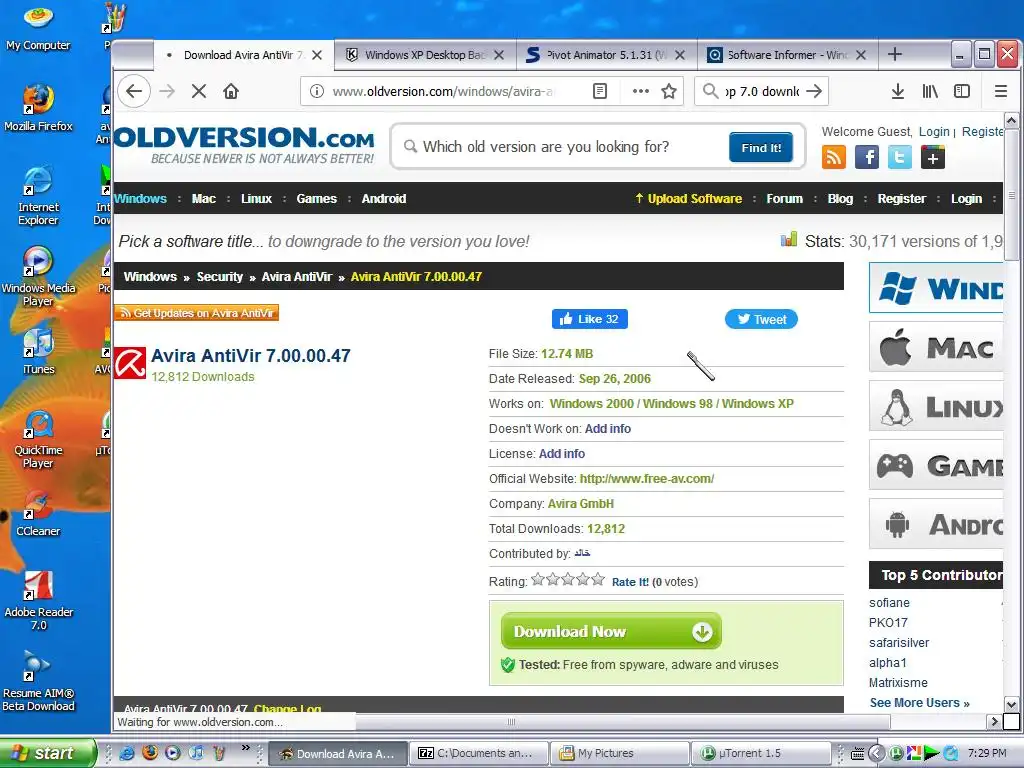
Task: Click the search arrow in search box
Action: (814, 91)
